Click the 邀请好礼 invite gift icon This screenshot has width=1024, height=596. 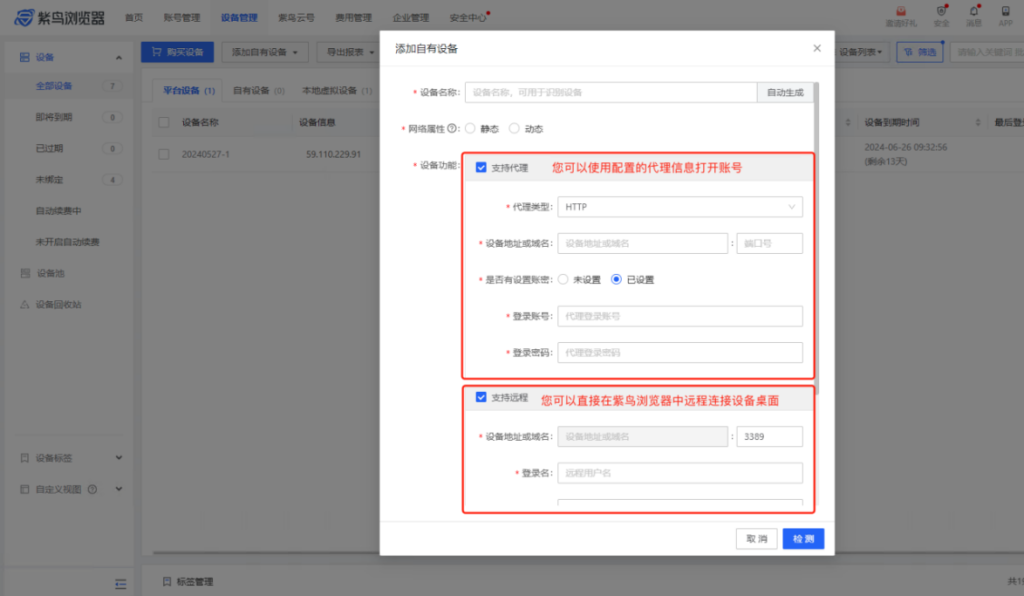[x=903, y=14]
